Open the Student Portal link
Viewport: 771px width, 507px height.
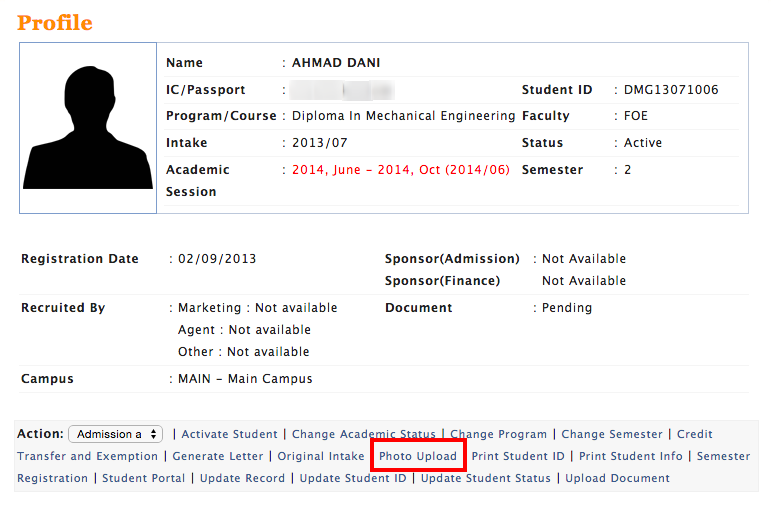pos(144,478)
